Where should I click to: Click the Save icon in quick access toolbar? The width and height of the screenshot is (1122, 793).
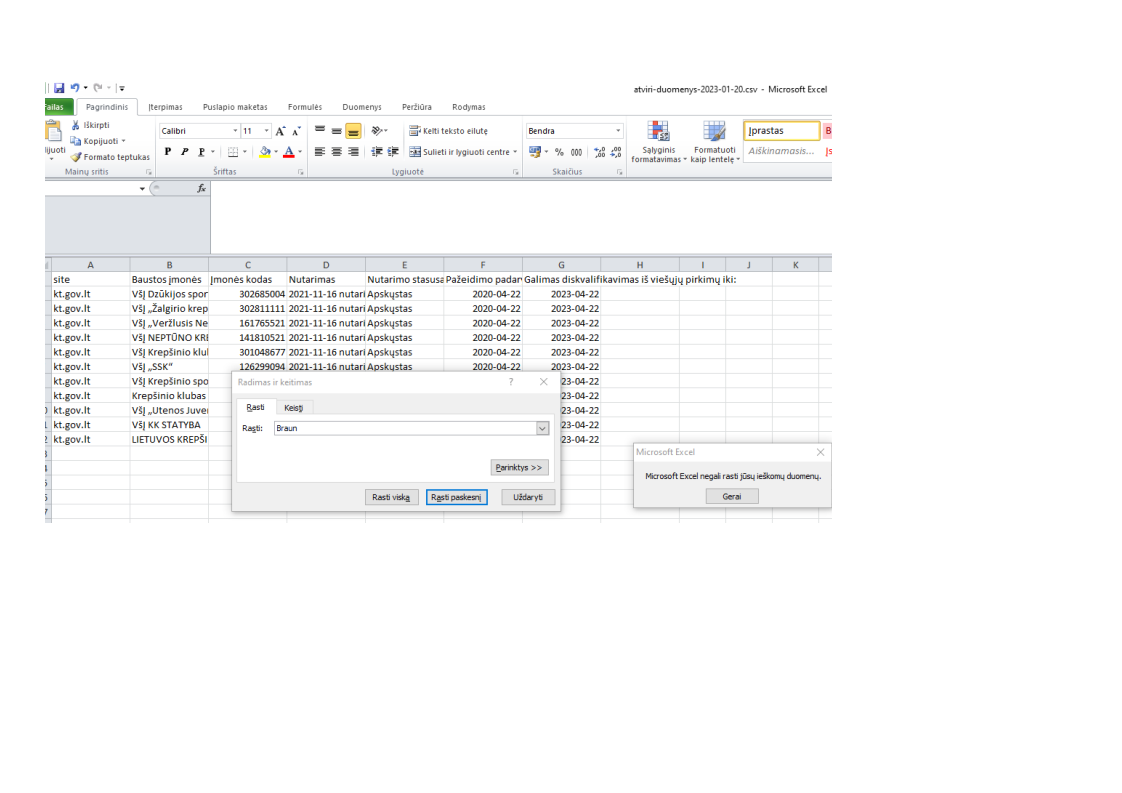(x=59, y=89)
